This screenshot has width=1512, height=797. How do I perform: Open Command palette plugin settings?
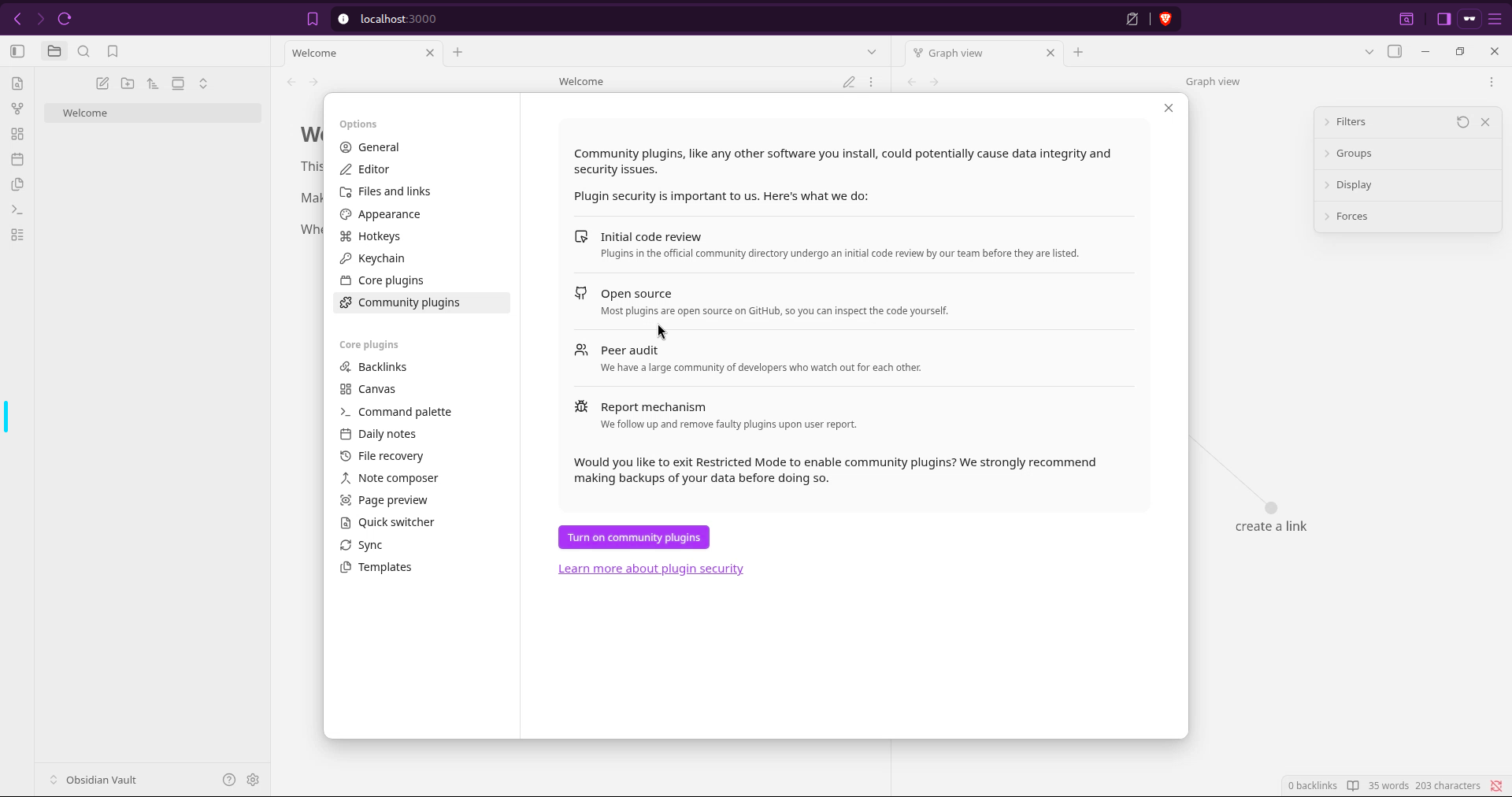(421, 412)
